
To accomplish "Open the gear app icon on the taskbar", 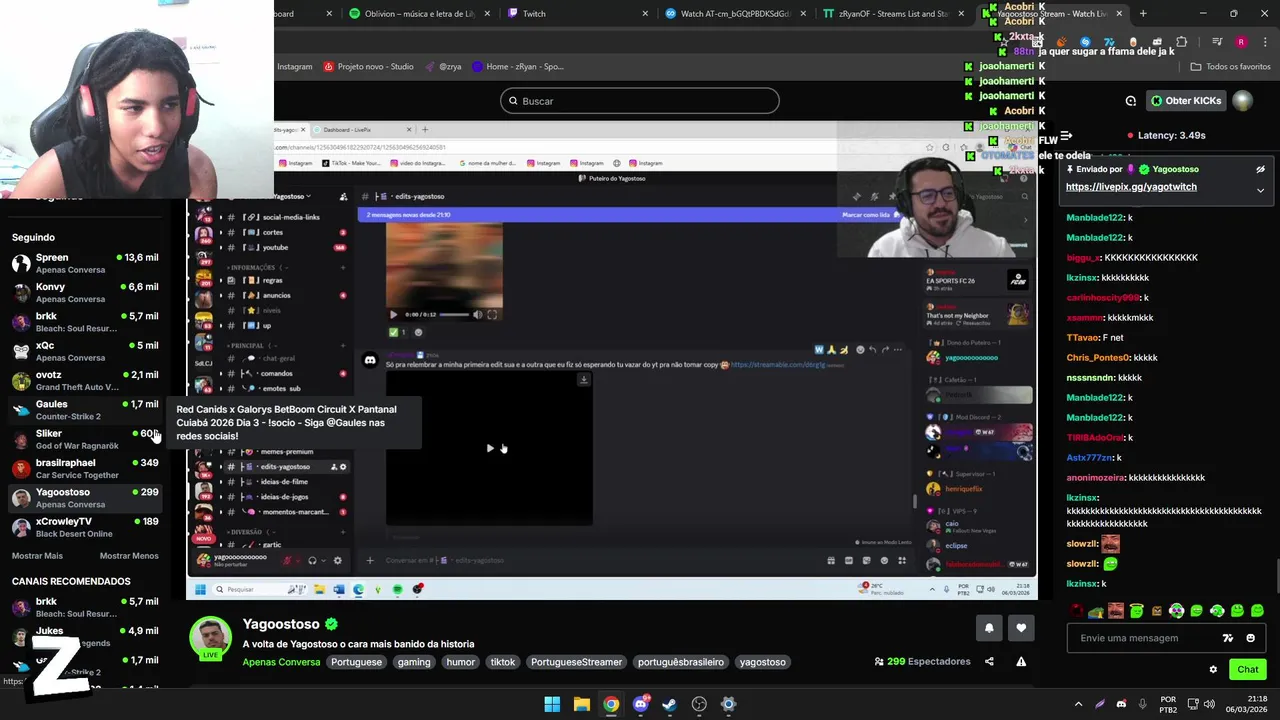I will (729, 704).
